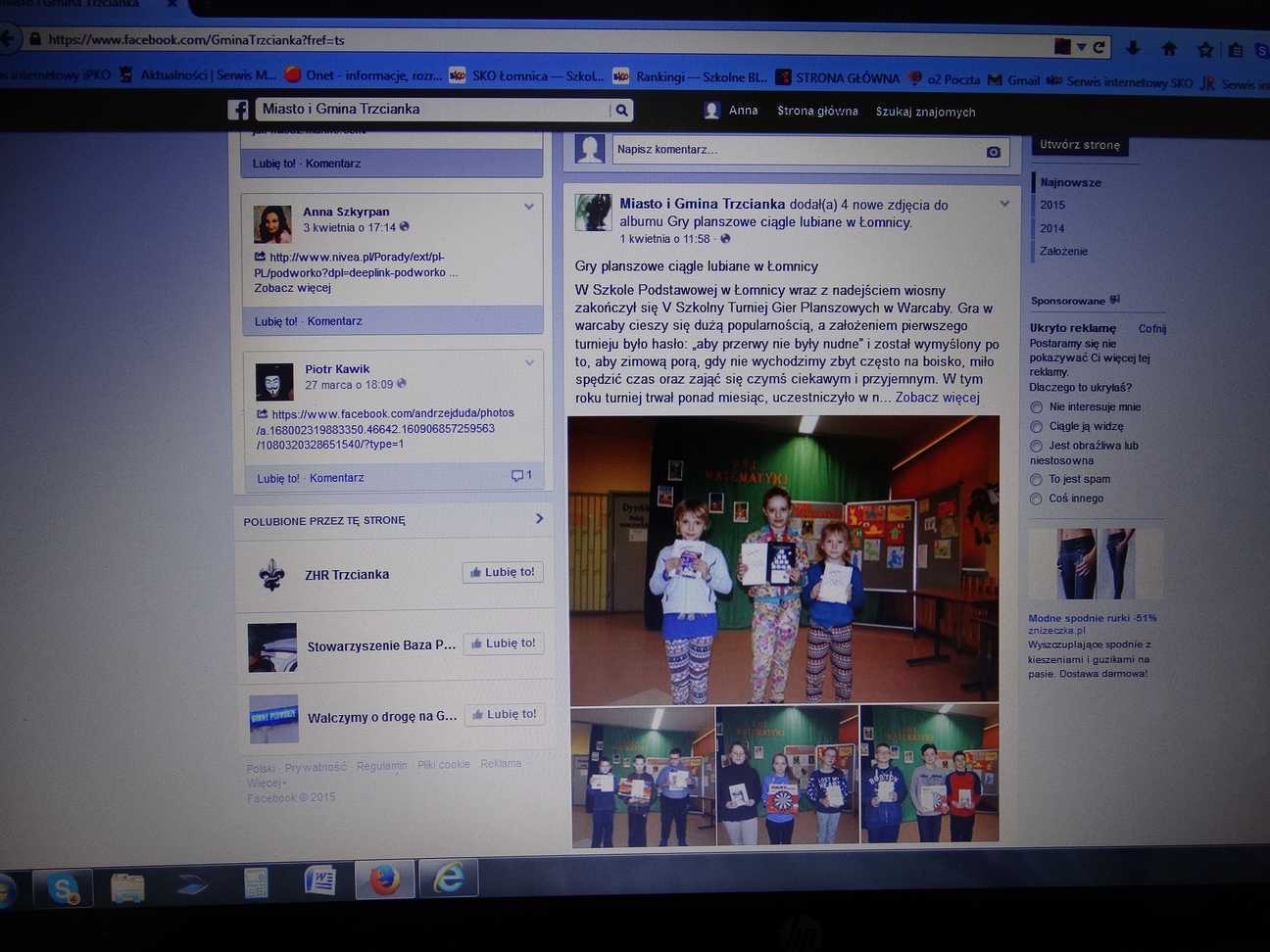Open the jeans ad image
Screen dimensions: 1270x952
coord(1096,564)
